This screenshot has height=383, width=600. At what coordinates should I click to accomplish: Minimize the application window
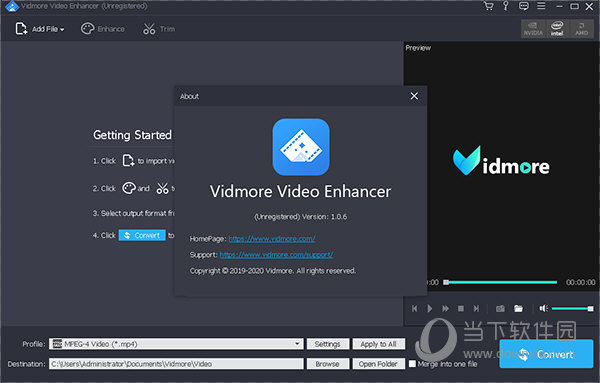pyautogui.click(x=559, y=6)
